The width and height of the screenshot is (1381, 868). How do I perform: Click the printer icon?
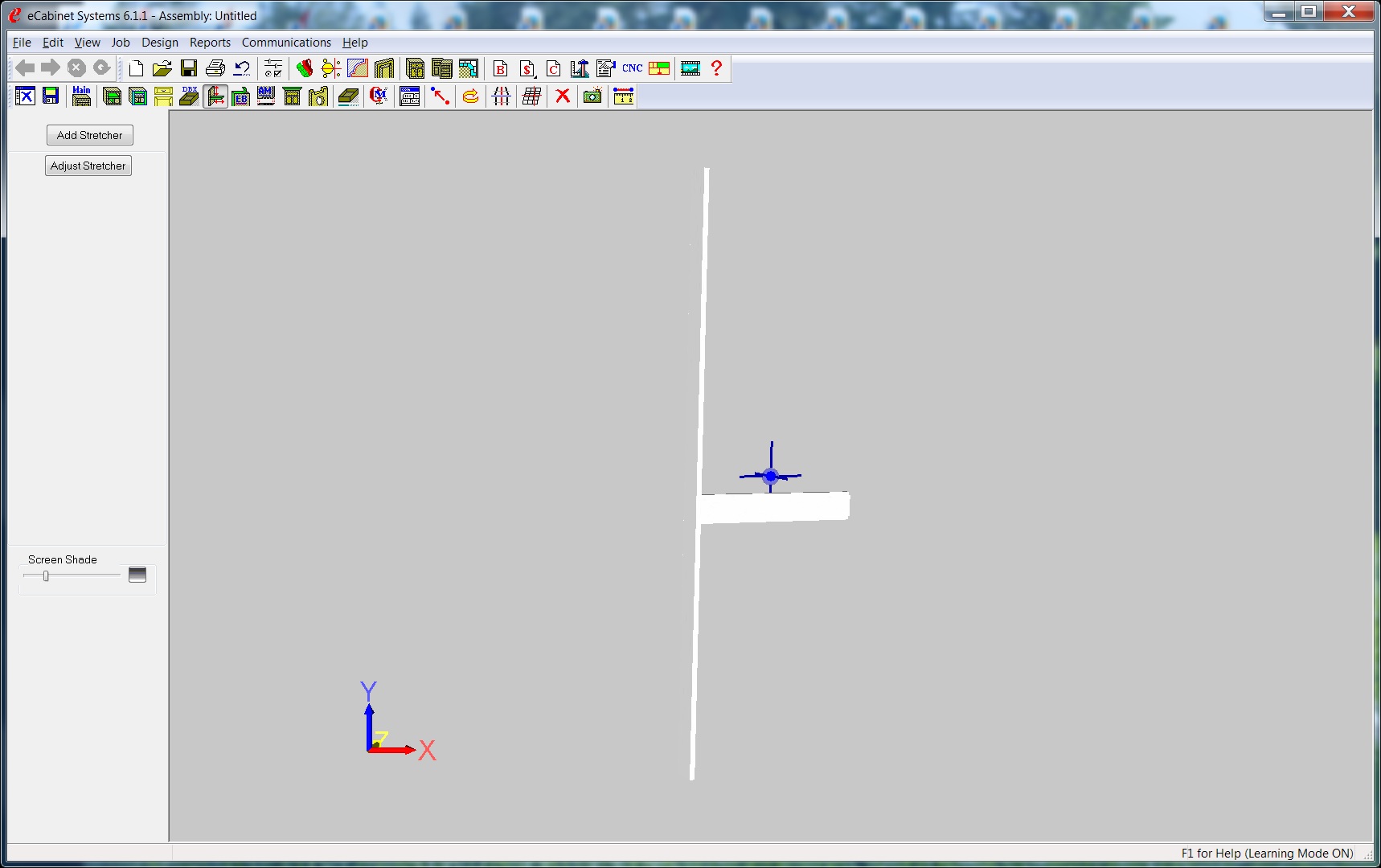(x=215, y=68)
